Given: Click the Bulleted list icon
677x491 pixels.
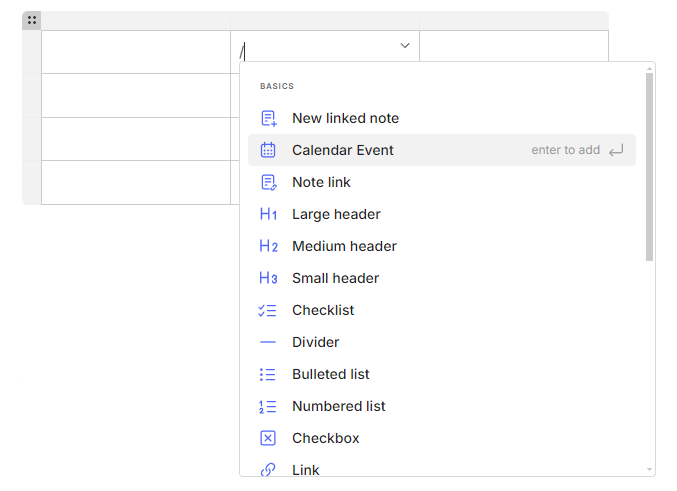Looking at the screenshot, I should click(x=267, y=374).
